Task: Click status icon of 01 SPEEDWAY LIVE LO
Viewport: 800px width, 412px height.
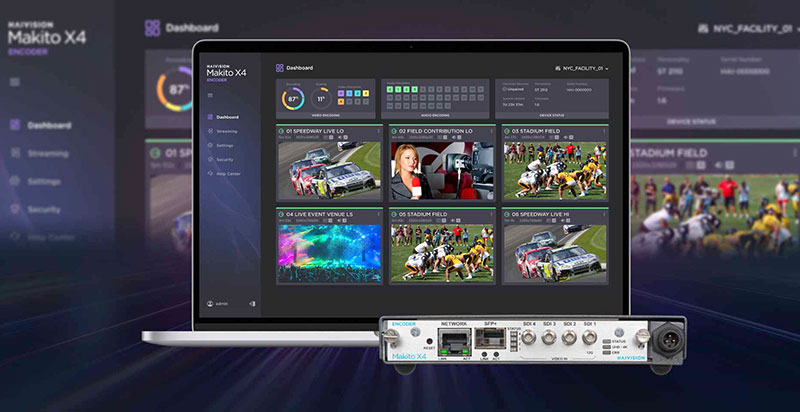Action: (x=281, y=131)
